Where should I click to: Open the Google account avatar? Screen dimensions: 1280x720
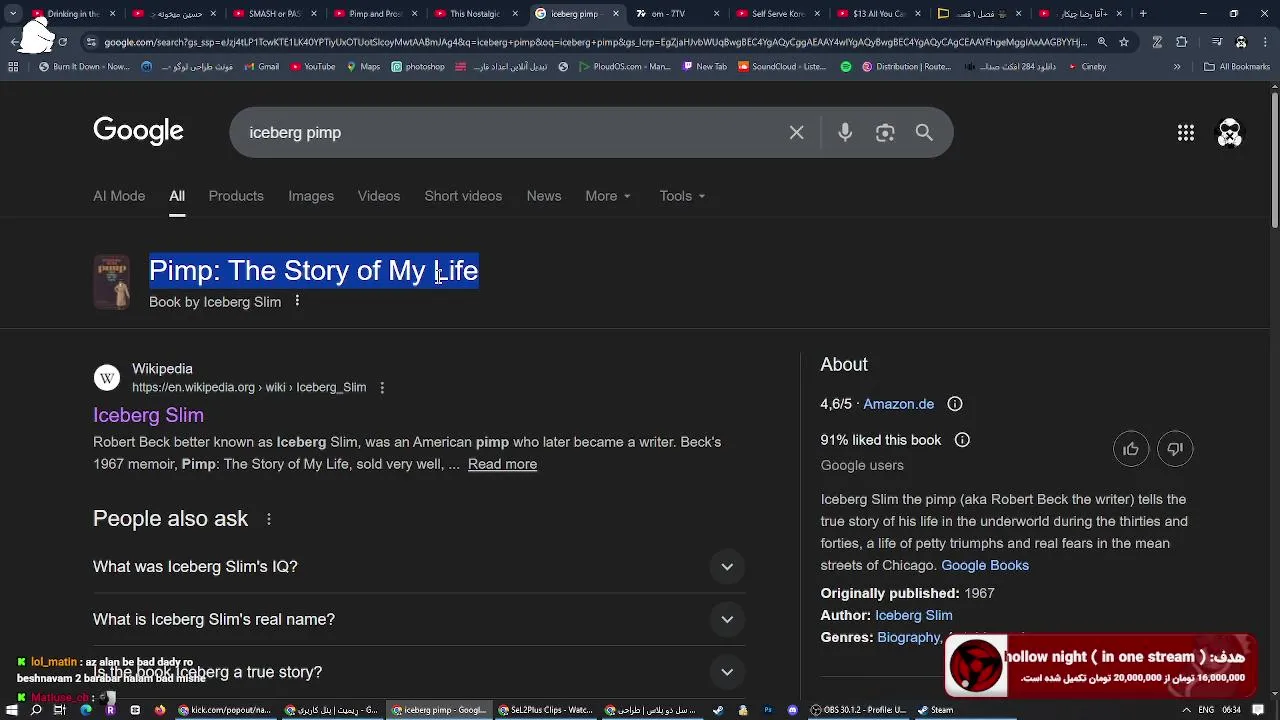pos(1229,133)
